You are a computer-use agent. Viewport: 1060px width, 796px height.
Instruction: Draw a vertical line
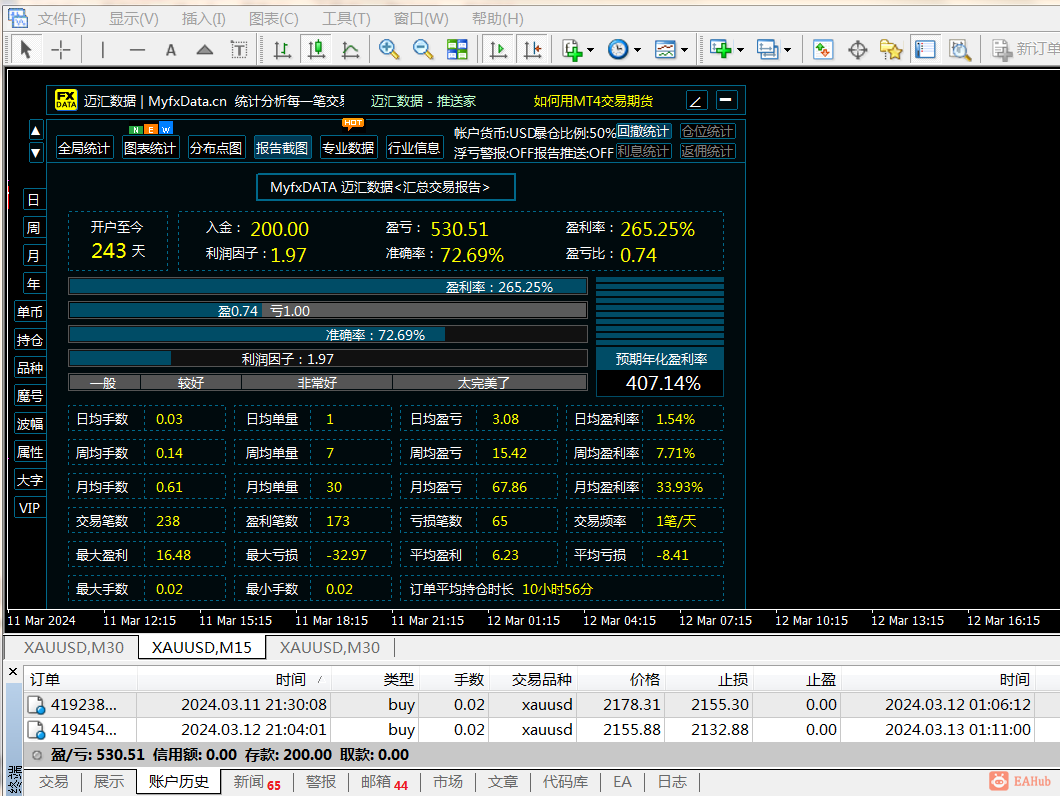coord(103,49)
